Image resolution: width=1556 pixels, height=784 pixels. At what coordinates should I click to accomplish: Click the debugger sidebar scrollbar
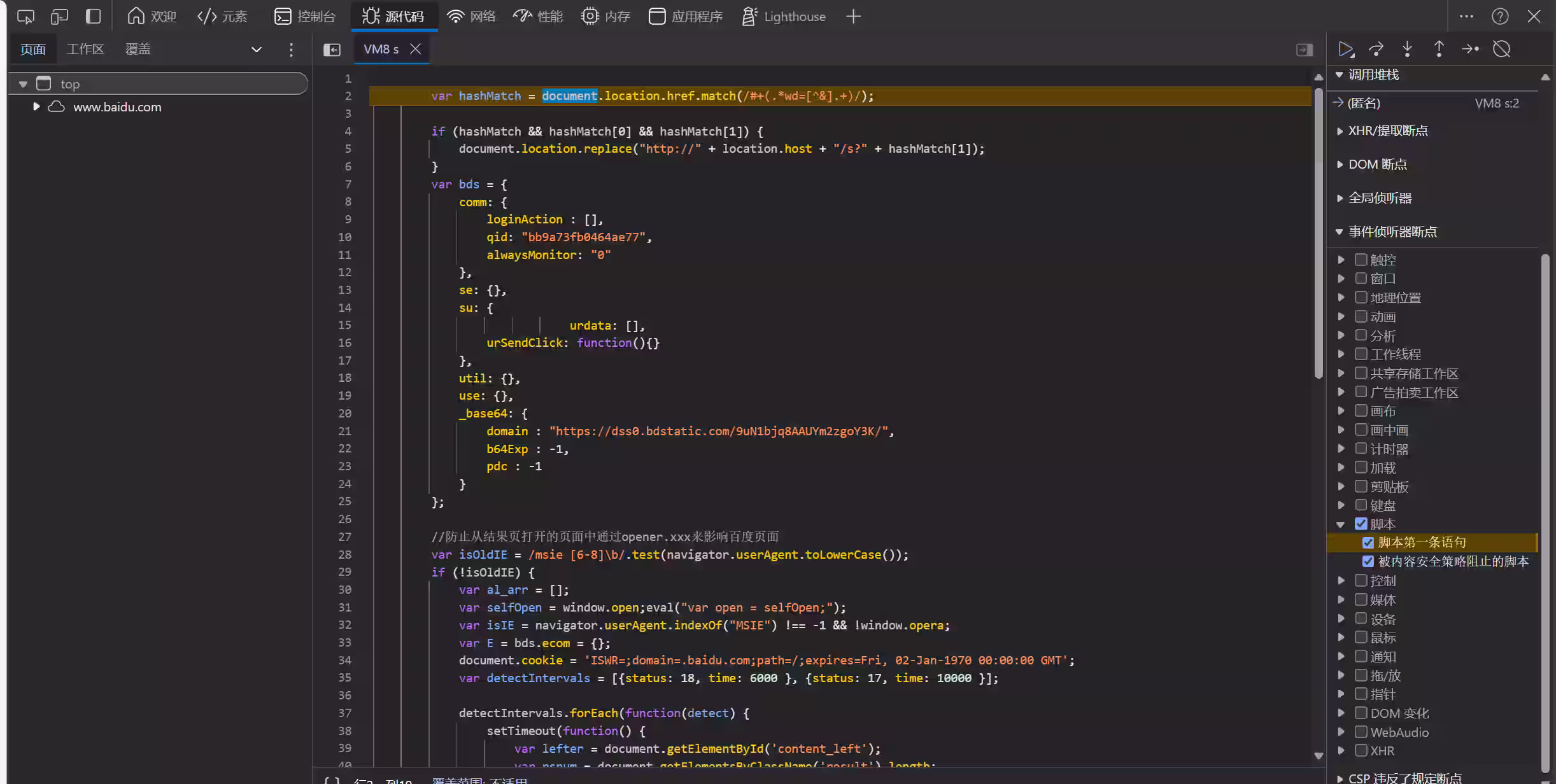pos(1545,512)
